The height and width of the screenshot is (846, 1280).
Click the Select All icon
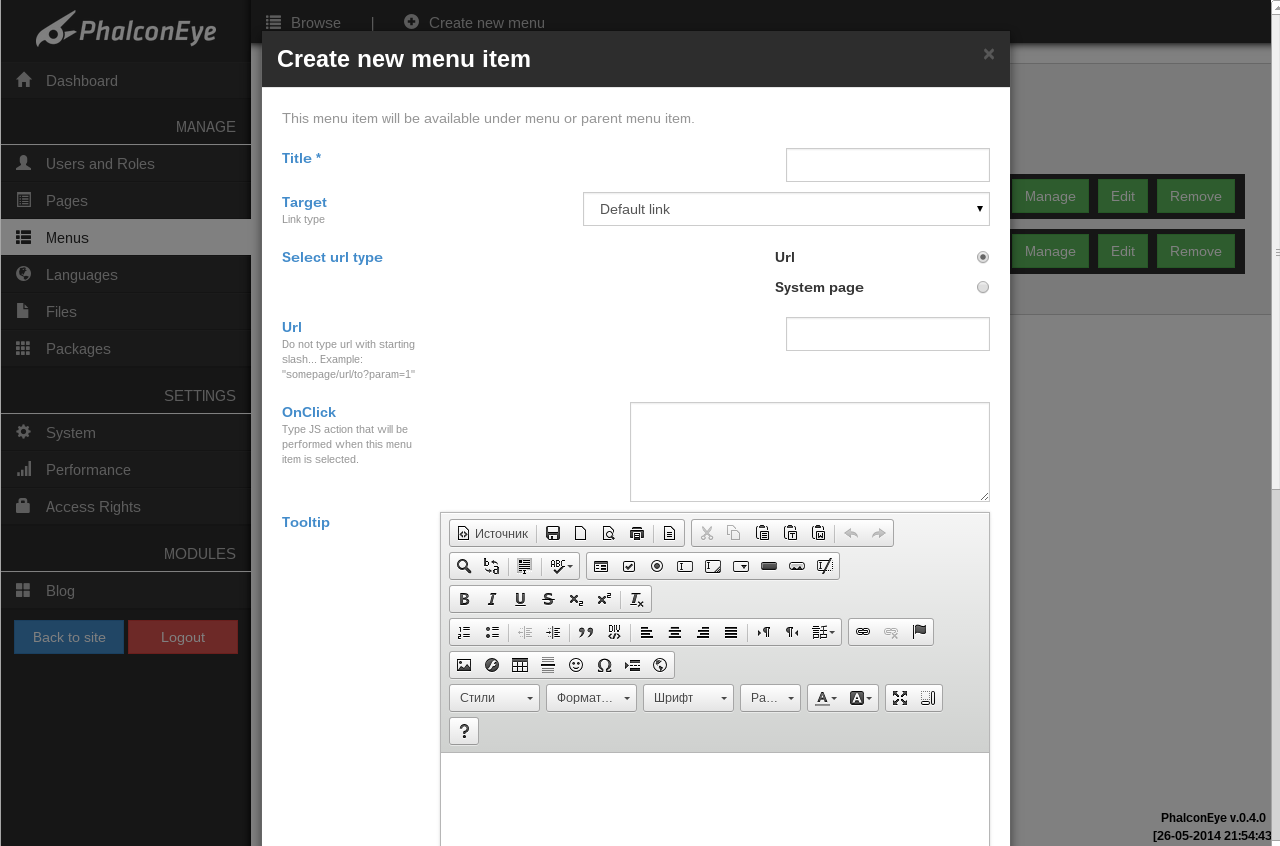click(524, 566)
